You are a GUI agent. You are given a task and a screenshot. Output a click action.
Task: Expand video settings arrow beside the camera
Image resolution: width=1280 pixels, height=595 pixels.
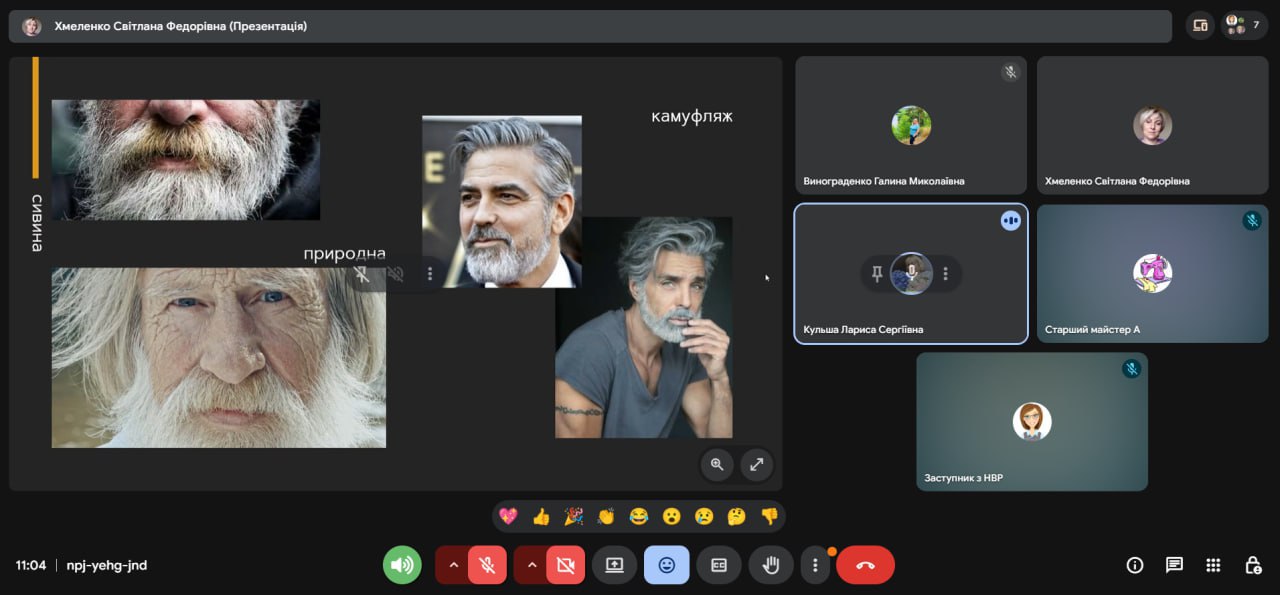coord(532,565)
